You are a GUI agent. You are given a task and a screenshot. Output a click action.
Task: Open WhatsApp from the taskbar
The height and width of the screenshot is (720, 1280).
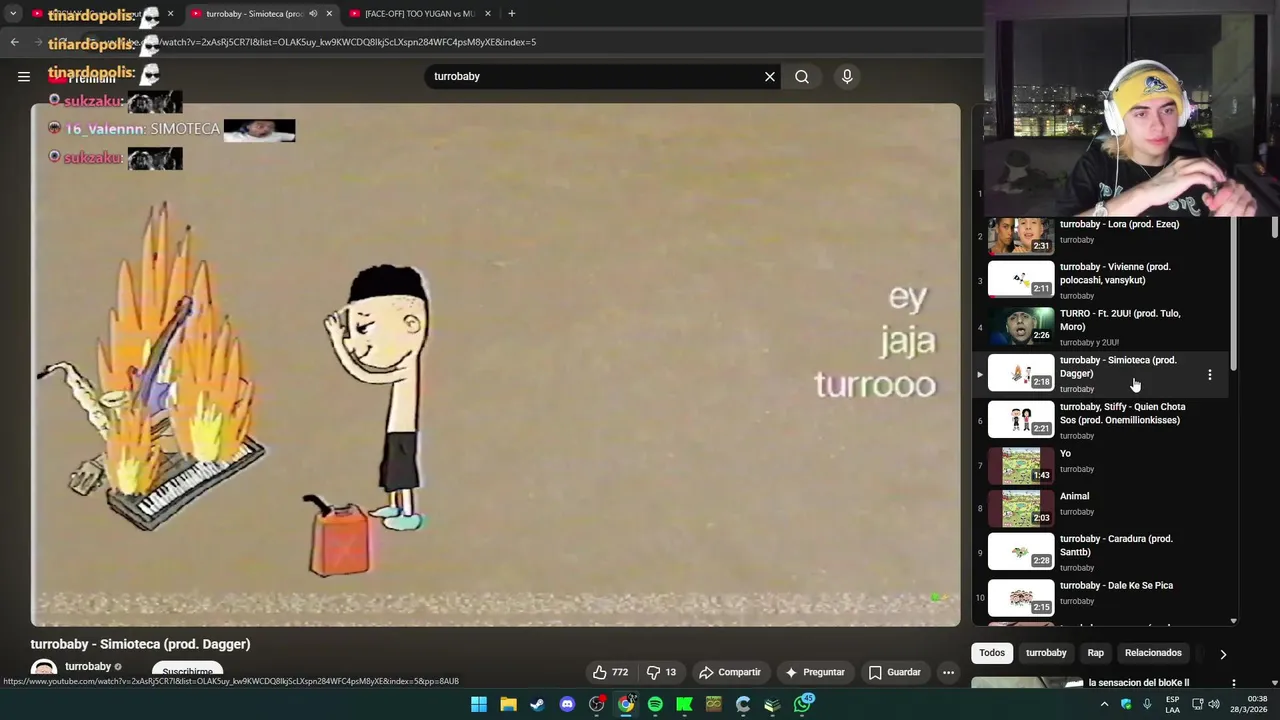[803, 704]
